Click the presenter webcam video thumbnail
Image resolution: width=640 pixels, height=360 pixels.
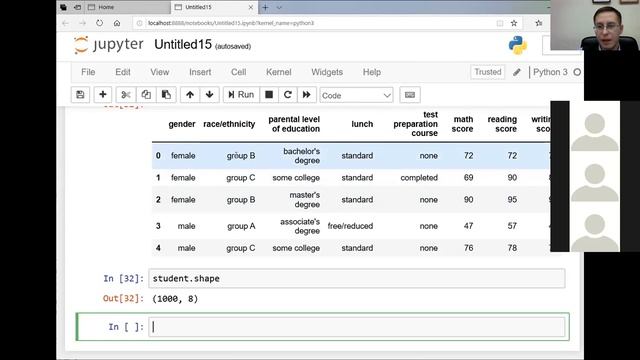[595, 25]
